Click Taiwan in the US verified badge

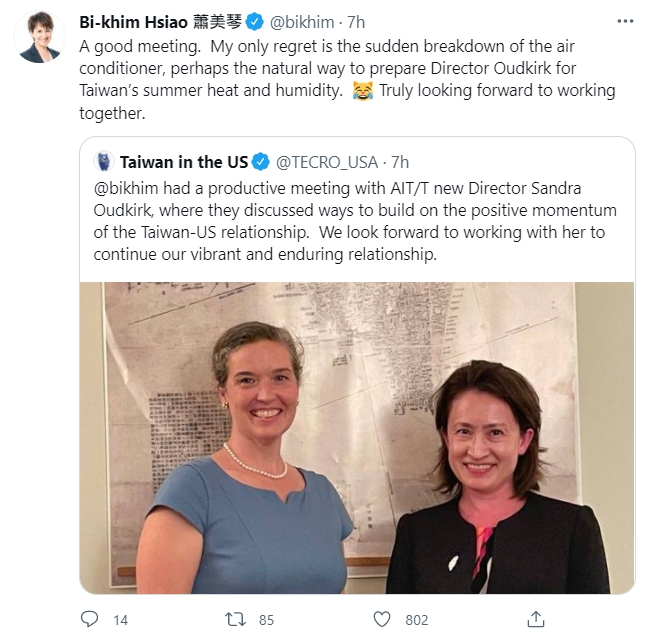(x=261, y=162)
